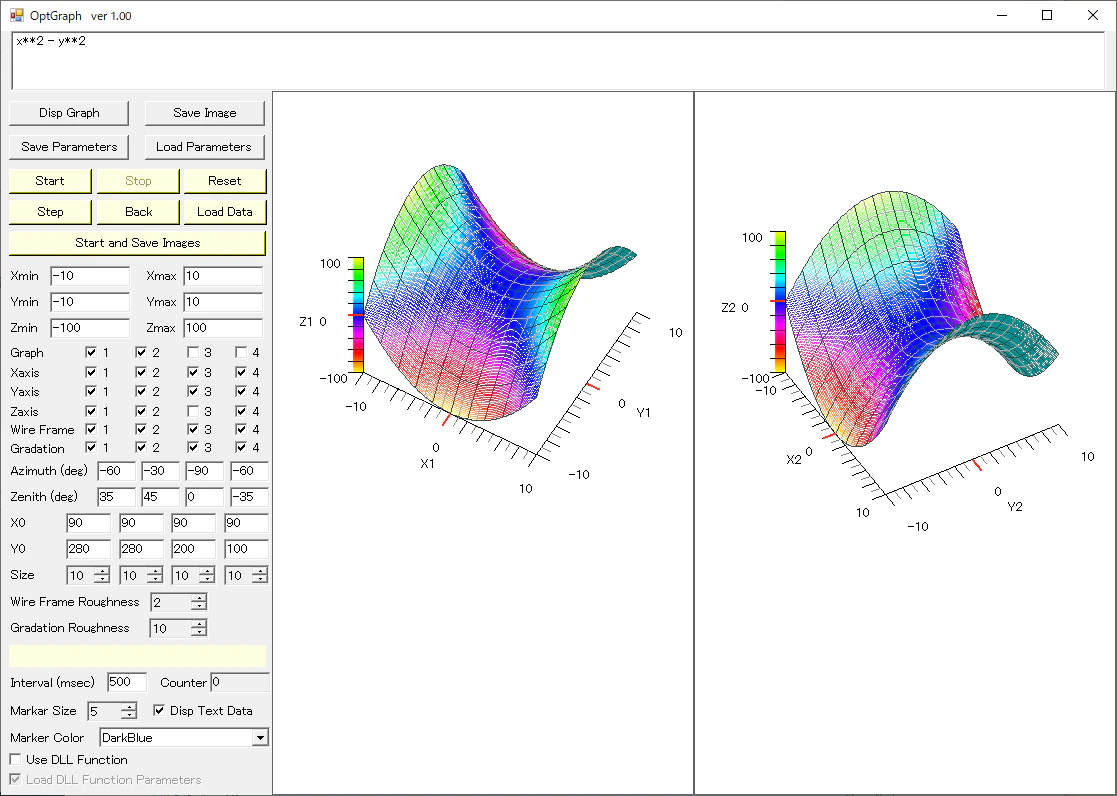This screenshot has width=1117, height=796.
Task: Click the Zenith field showing 45
Action: coord(160,497)
